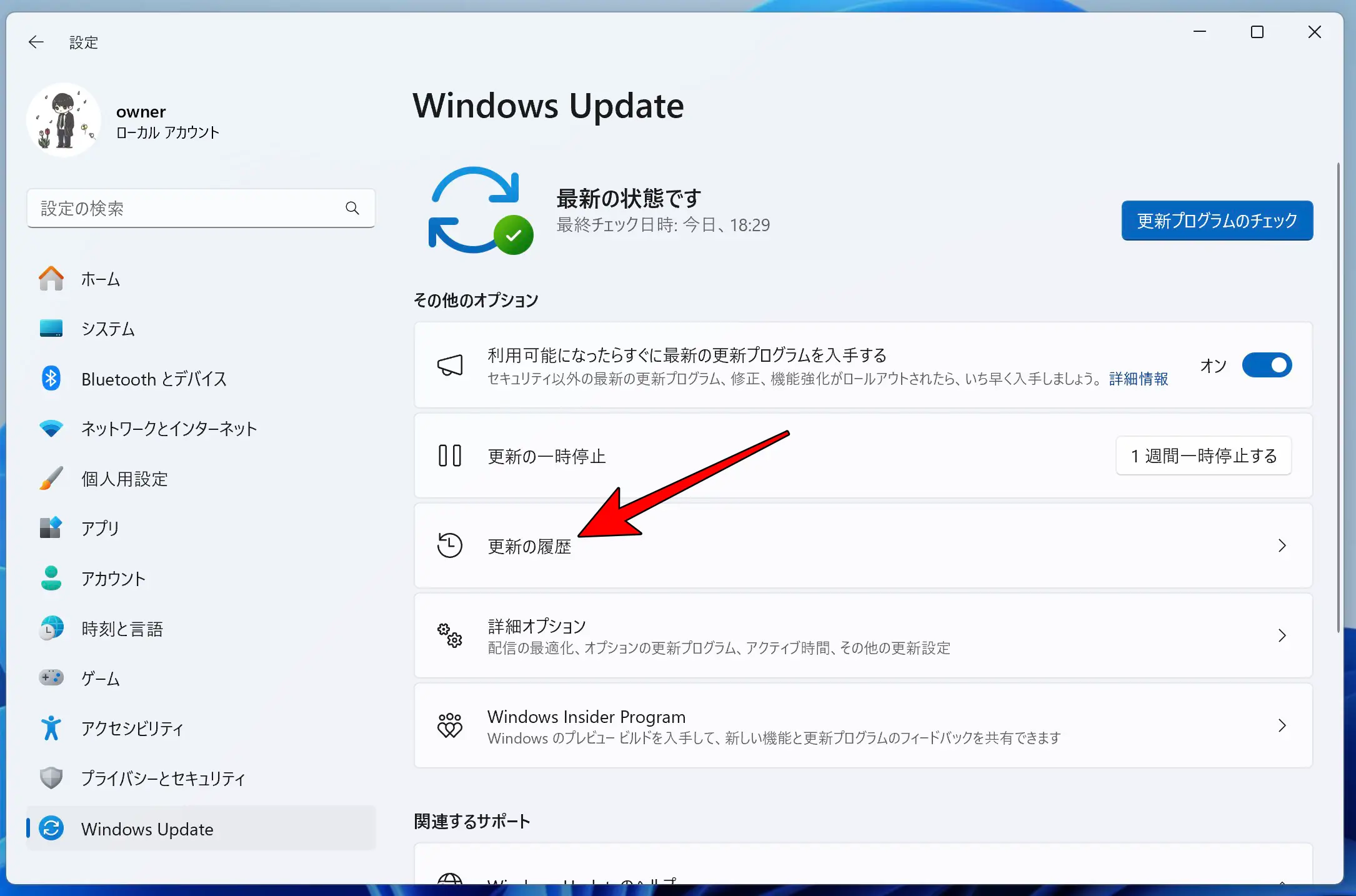The height and width of the screenshot is (896, 1356).
Task: Click the プライバシーとセキュリティ shield icon
Action: pos(51,778)
